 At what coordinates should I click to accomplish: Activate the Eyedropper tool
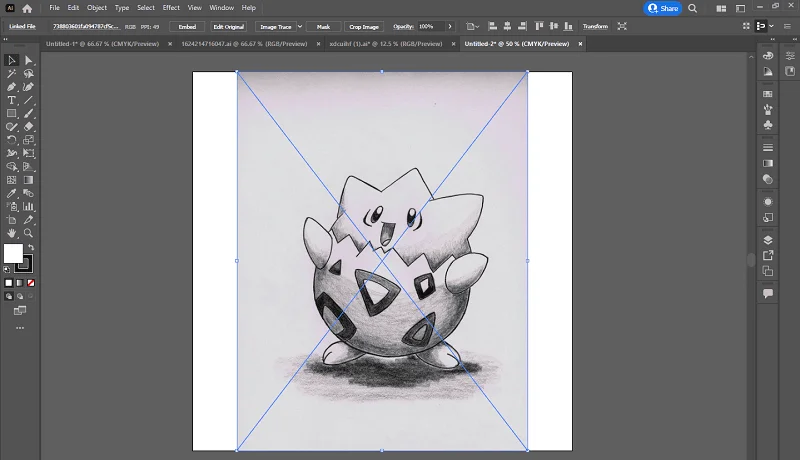pyautogui.click(x=11, y=193)
